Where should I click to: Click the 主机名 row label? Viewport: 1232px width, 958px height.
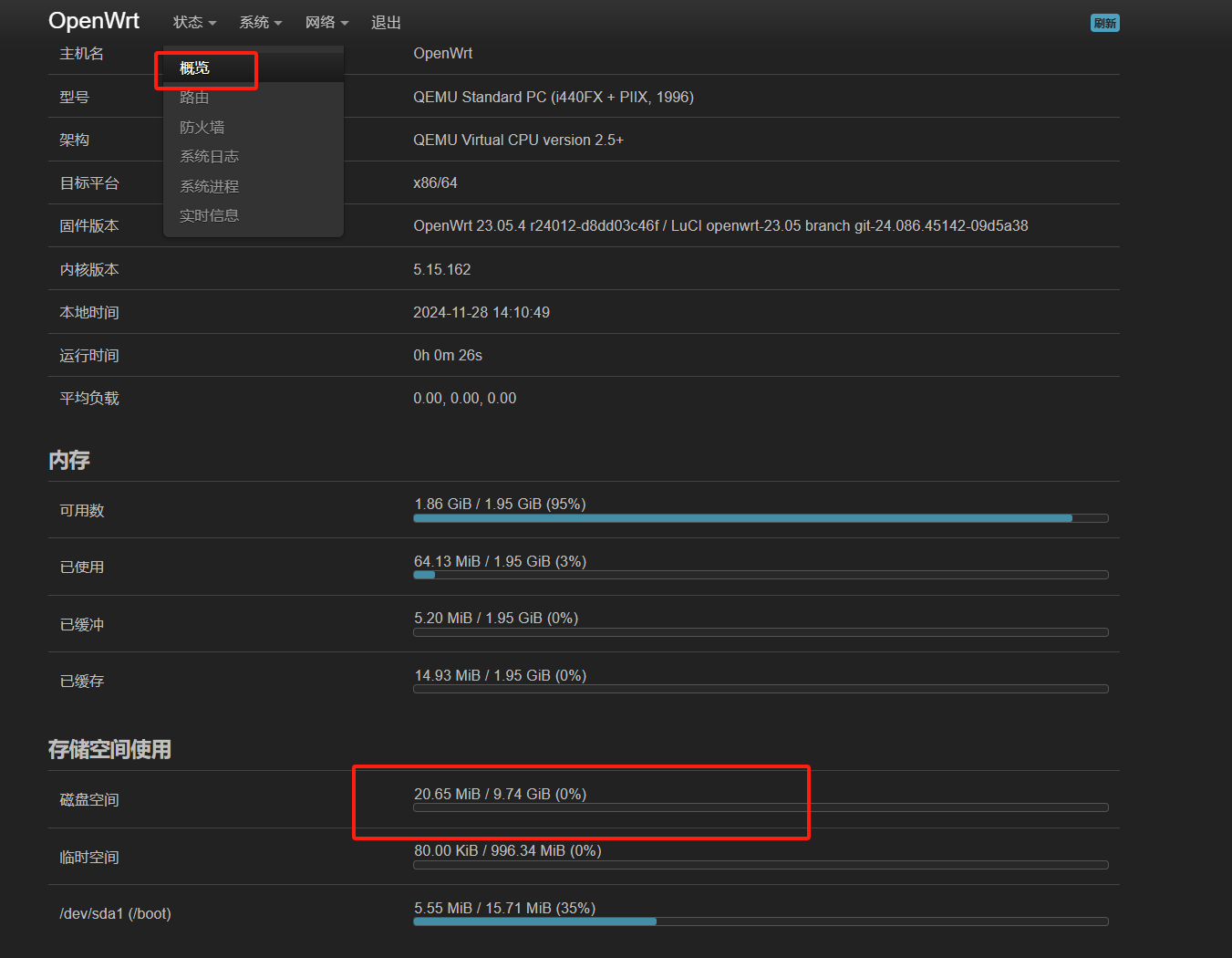tap(82, 54)
